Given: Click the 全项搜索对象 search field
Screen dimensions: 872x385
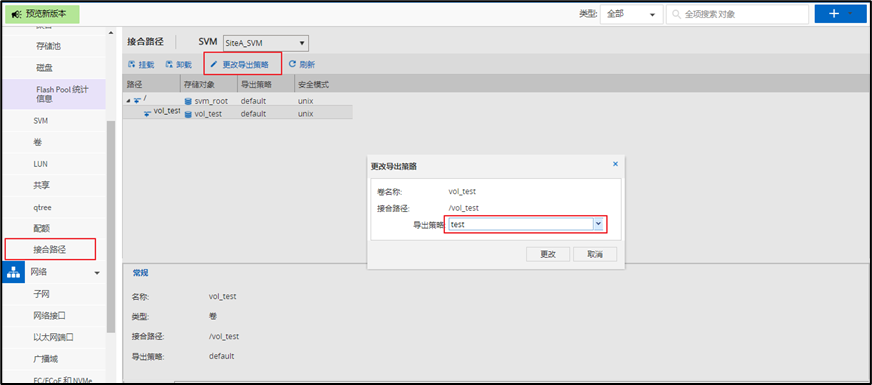Looking at the screenshot, I should coord(737,14).
